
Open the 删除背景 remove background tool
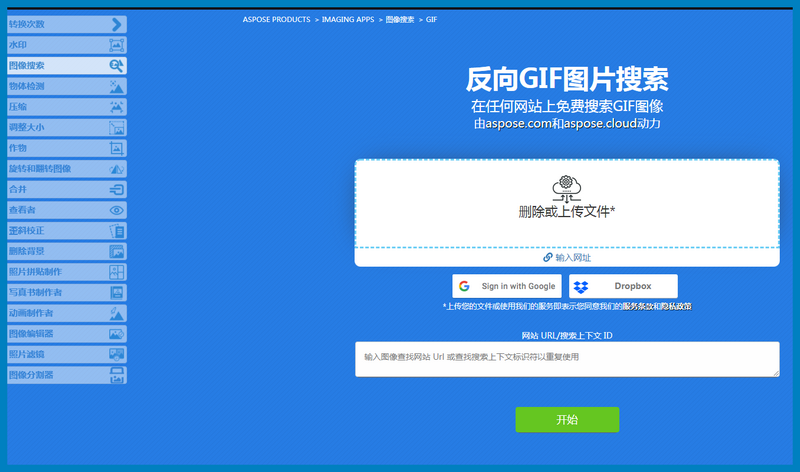pyautogui.click(x=67, y=251)
